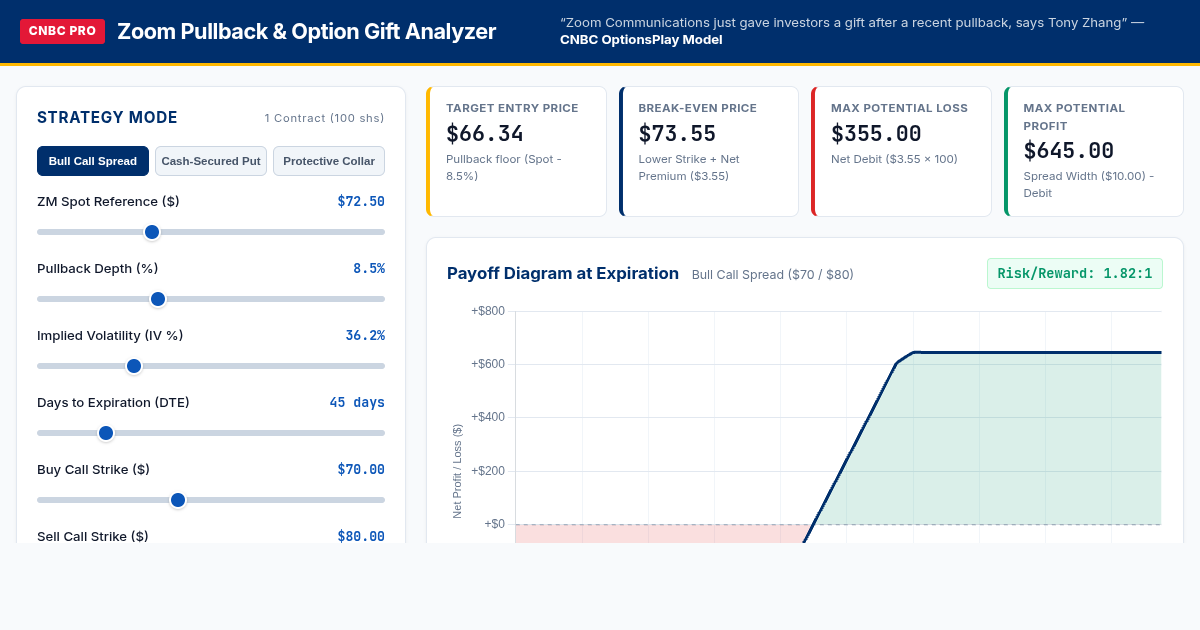This screenshot has width=1200, height=630.
Task: Click the 45 days expiration value
Action: click(357, 402)
